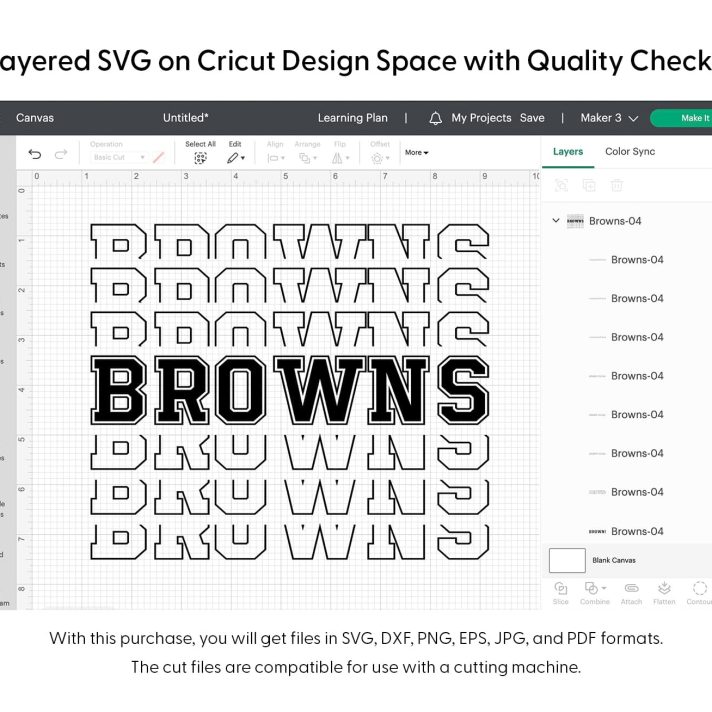Click the Slice tool

coord(560,593)
